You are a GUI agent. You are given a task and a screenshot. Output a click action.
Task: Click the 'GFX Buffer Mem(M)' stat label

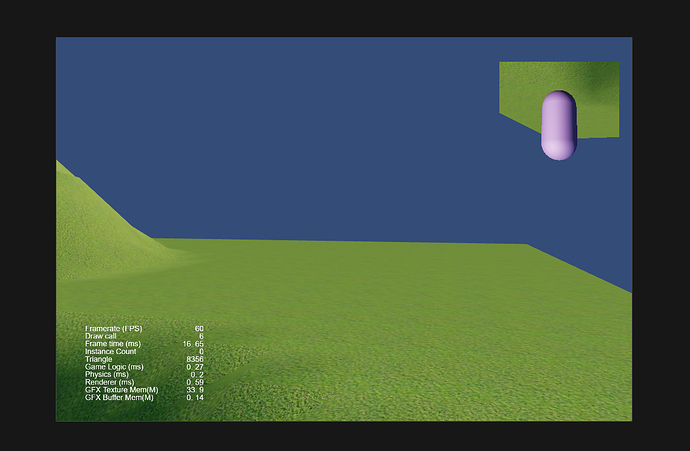(x=119, y=398)
